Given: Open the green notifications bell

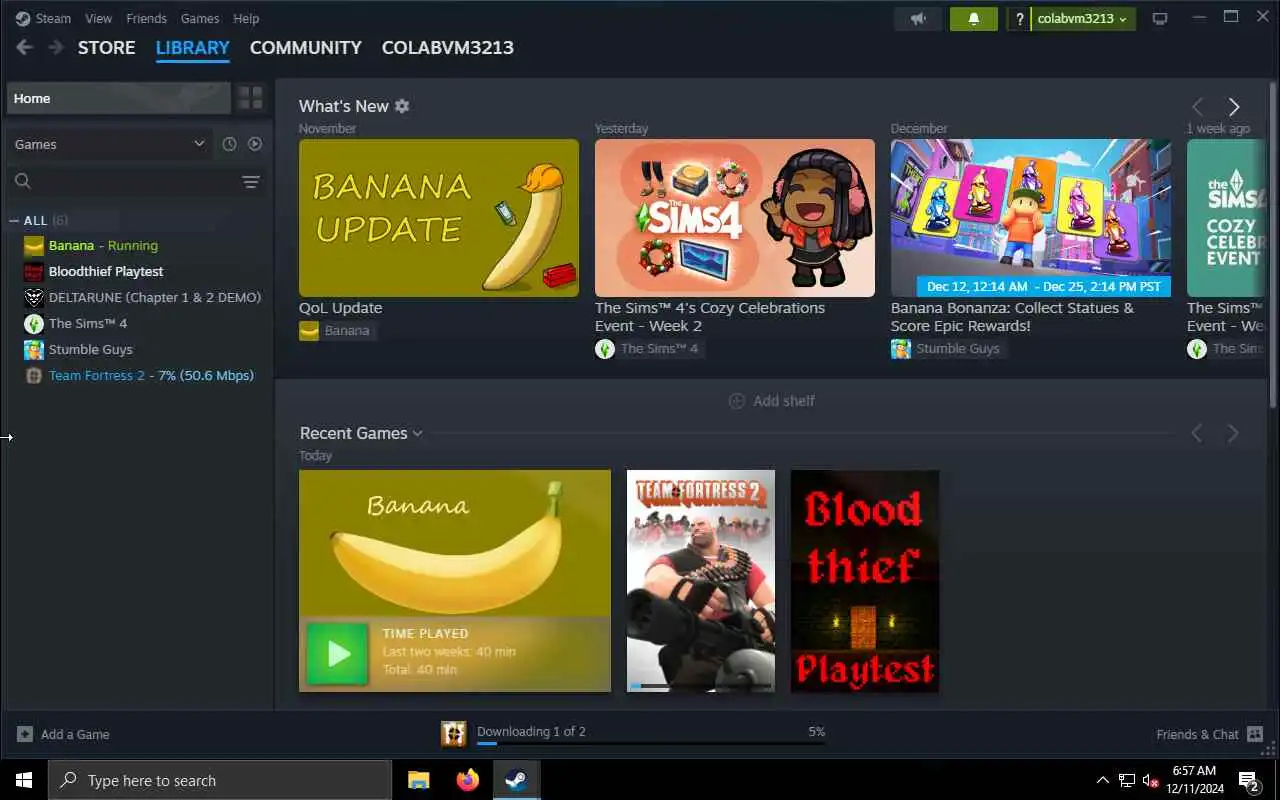Looking at the screenshot, I should tap(973, 19).
